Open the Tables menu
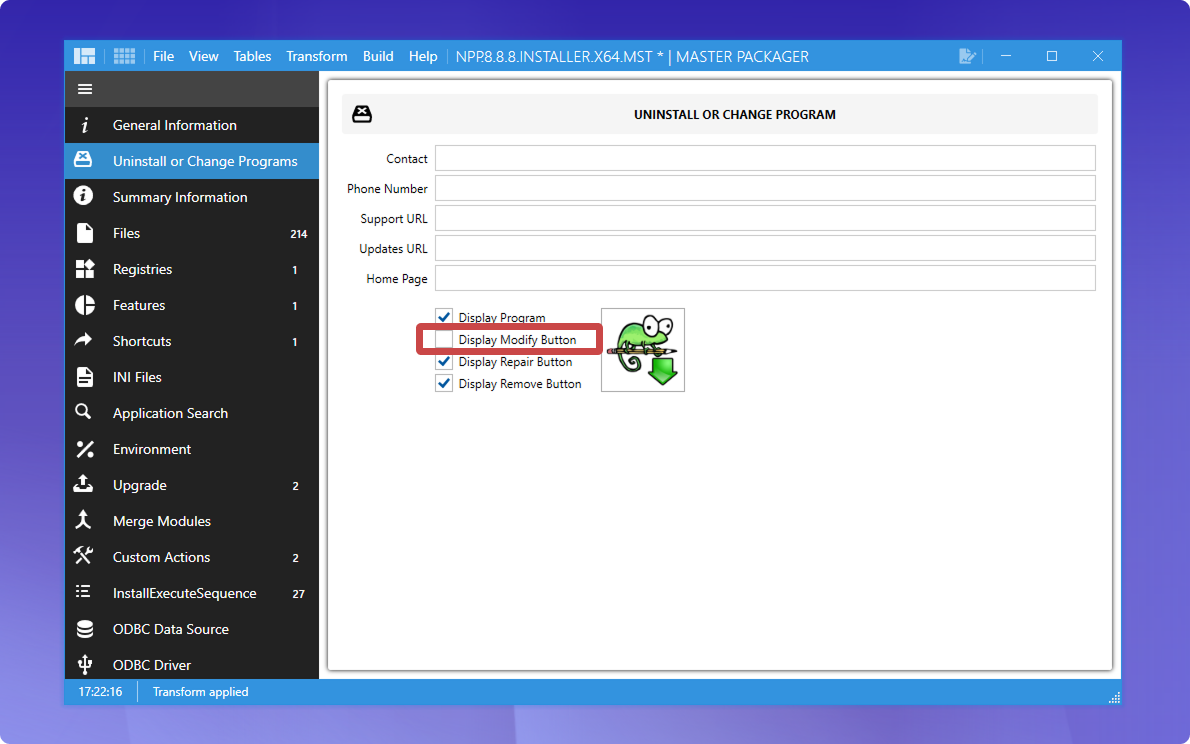This screenshot has width=1190, height=744. click(x=252, y=56)
